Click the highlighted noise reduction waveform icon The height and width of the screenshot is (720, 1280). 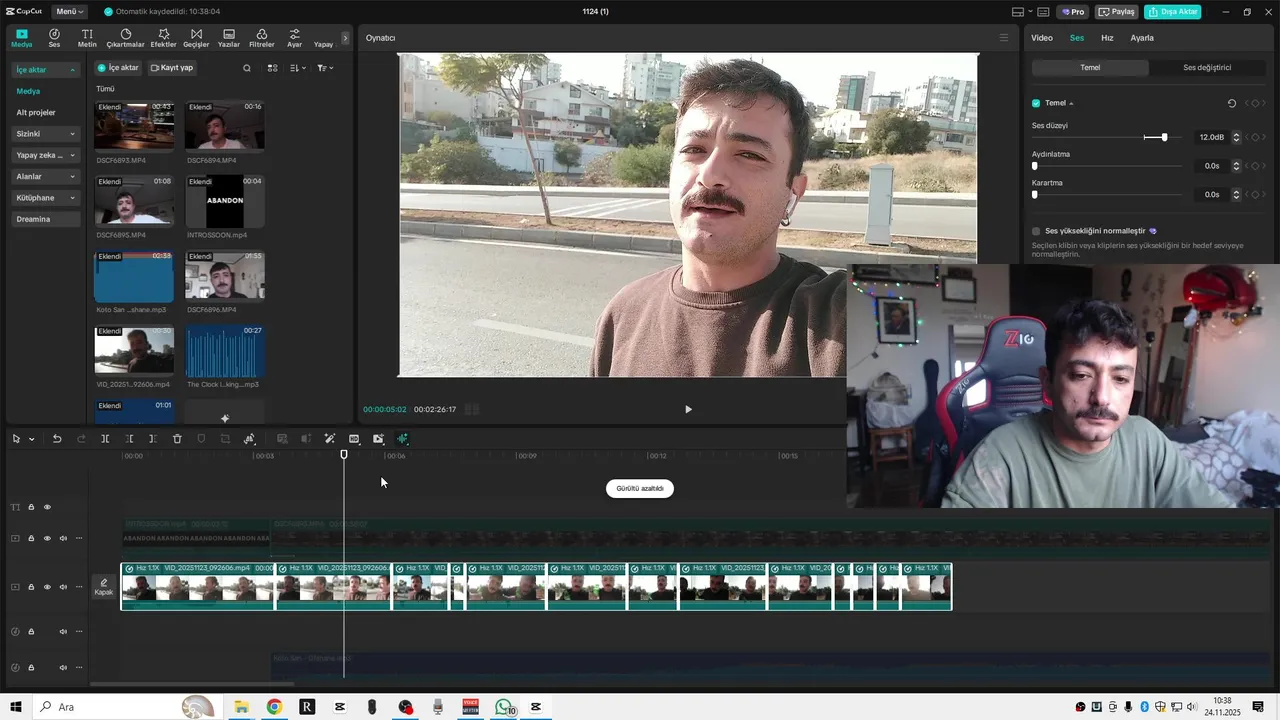click(x=402, y=439)
